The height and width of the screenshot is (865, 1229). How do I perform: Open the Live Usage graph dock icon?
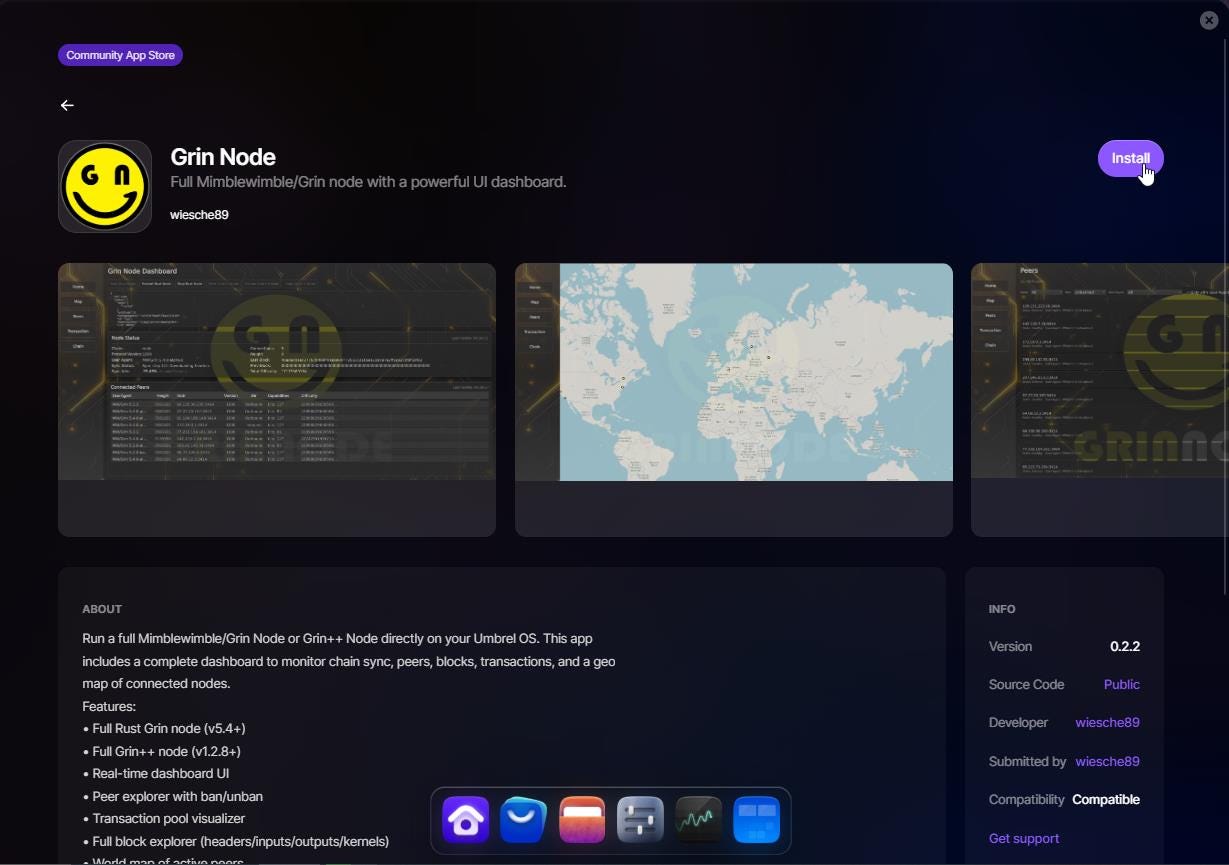698,820
